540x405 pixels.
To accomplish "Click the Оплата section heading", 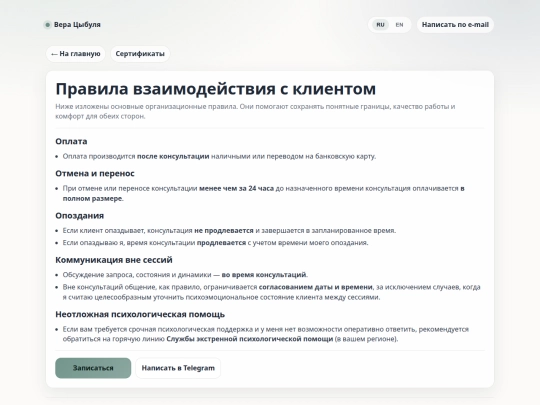I will pos(71,141).
